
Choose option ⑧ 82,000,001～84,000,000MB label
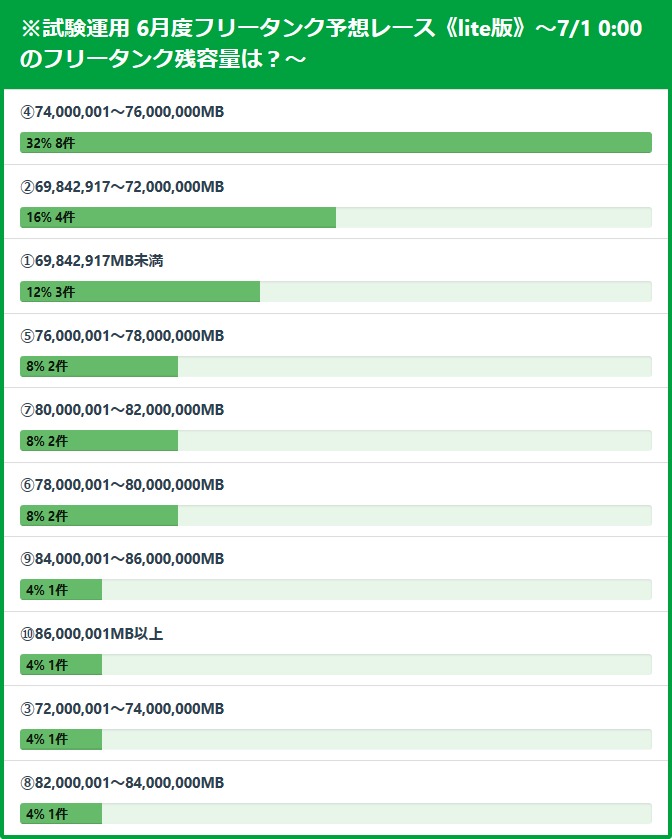pos(122,782)
